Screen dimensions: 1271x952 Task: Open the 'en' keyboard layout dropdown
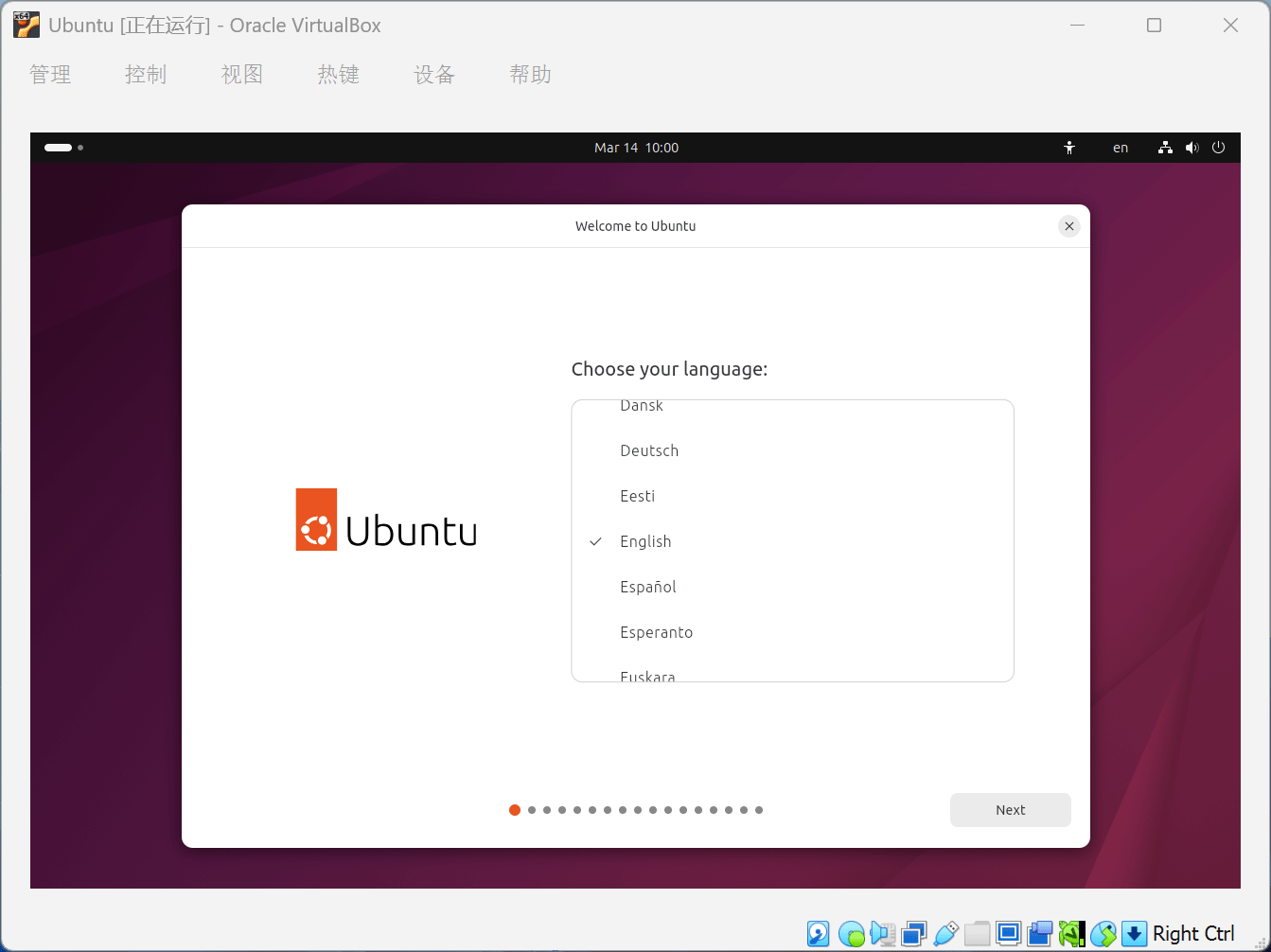coord(1121,148)
